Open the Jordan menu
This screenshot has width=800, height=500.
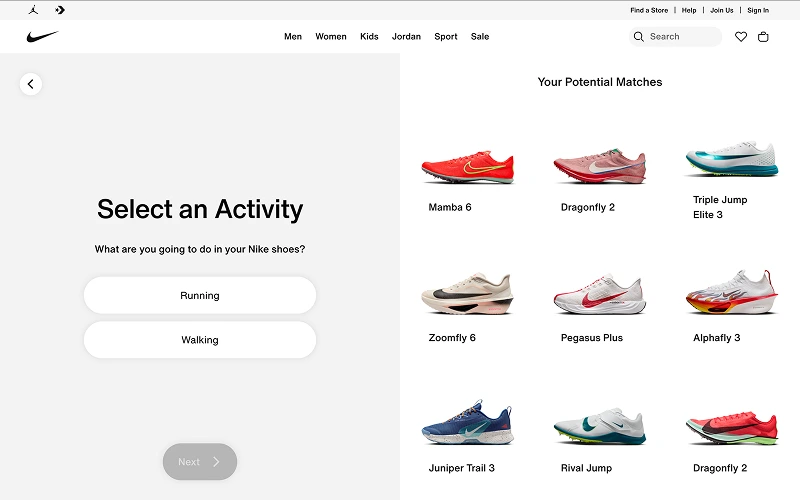tap(406, 37)
